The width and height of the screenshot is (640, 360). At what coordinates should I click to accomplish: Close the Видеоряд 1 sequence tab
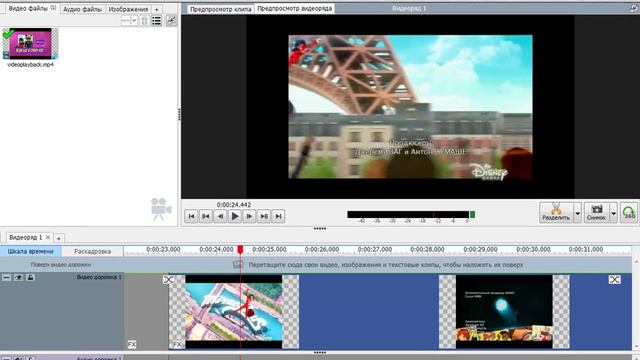click(x=48, y=237)
